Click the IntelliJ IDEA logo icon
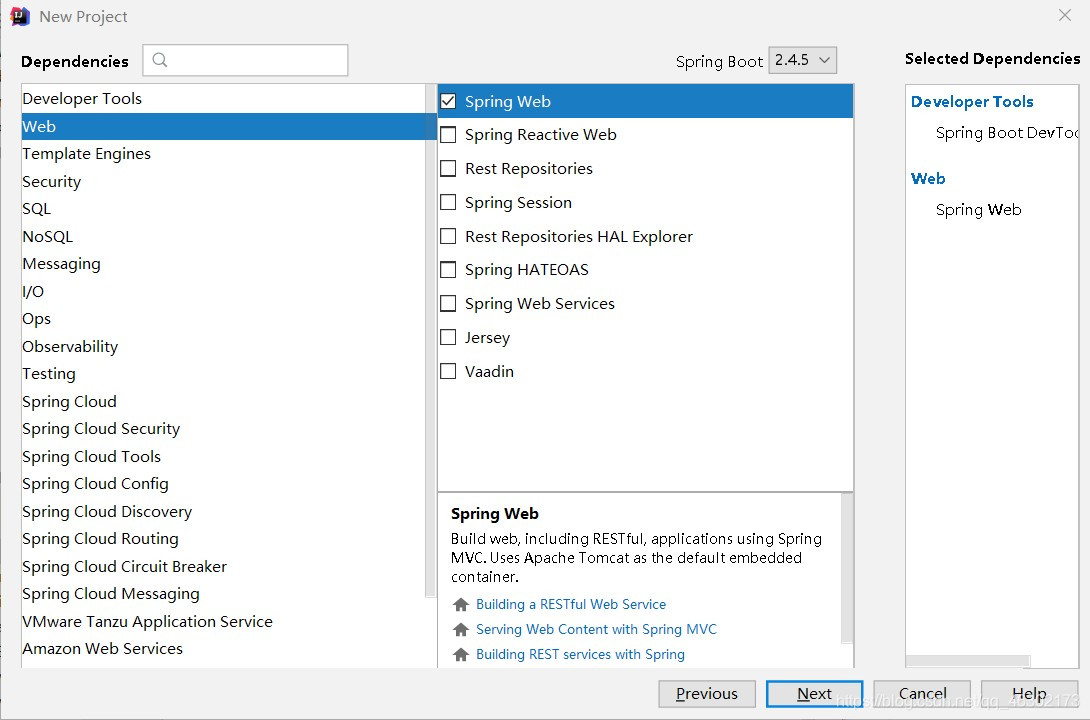 click(x=19, y=16)
